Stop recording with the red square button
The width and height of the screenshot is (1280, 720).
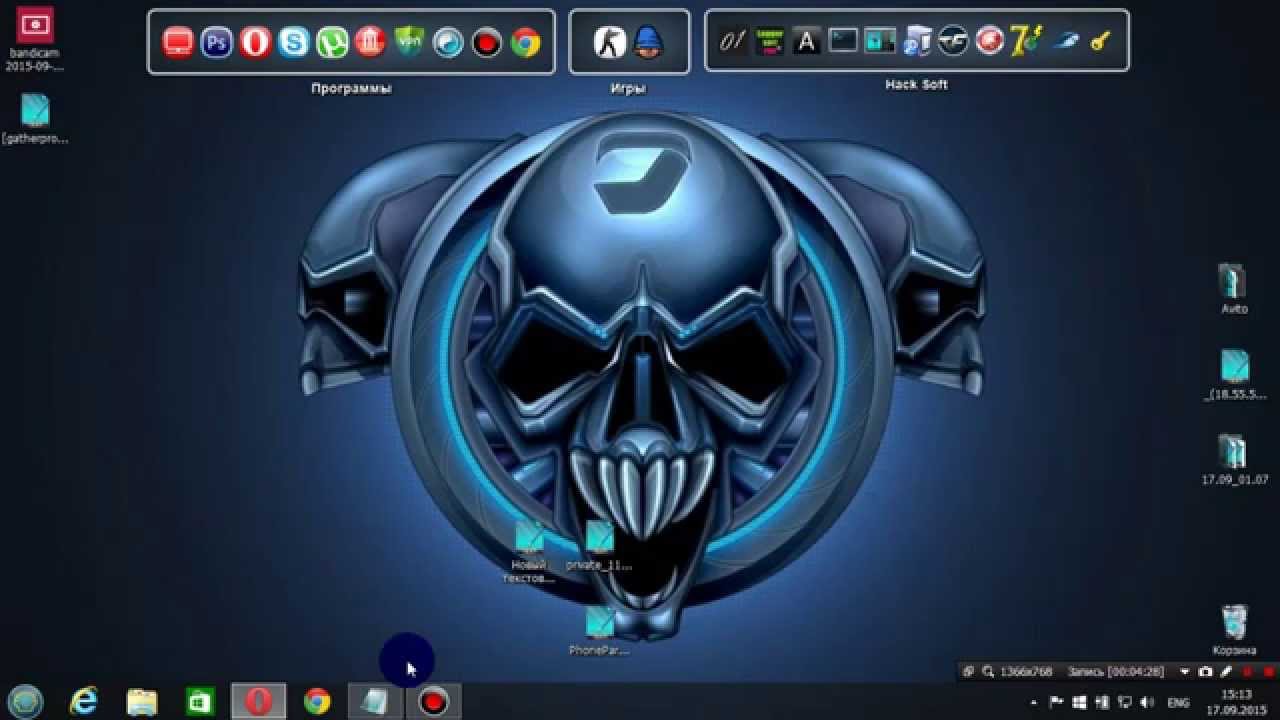coord(1268,672)
